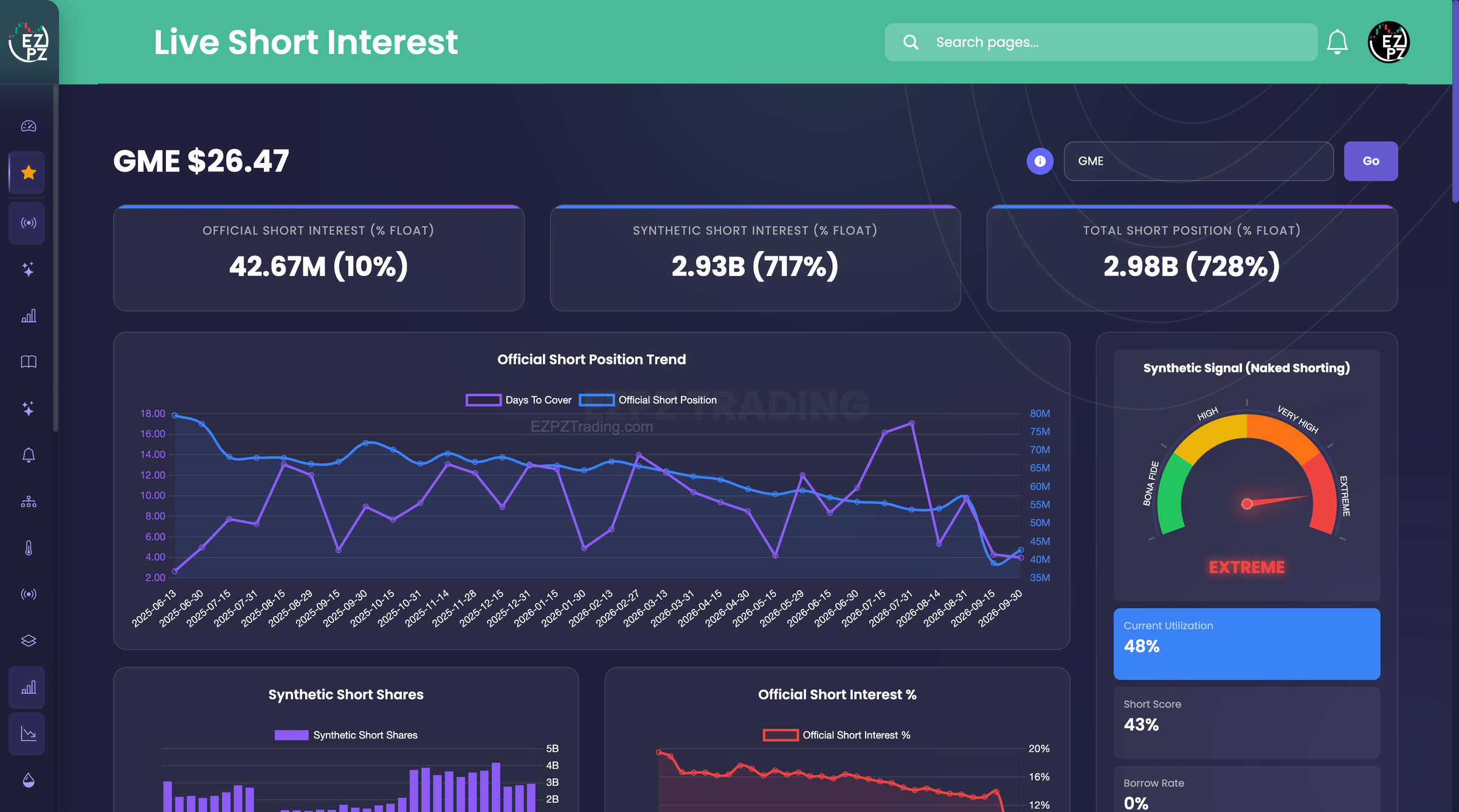Image resolution: width=1459 pixels, height=812 pixels.
Task: Open the broadcast icon above the layers icon
Action: point(29,594)
